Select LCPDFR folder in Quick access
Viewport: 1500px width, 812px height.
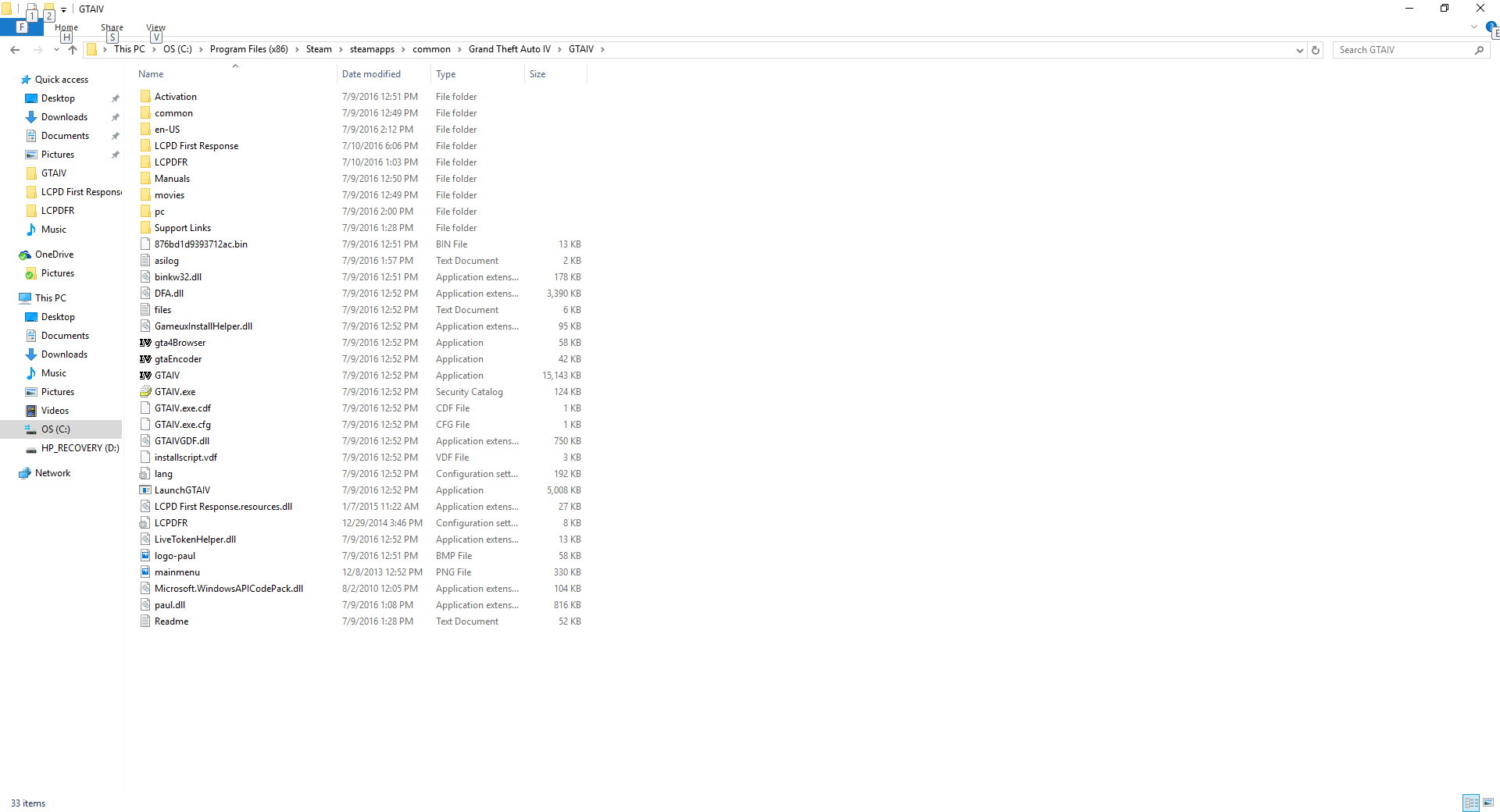pos(58,211)
